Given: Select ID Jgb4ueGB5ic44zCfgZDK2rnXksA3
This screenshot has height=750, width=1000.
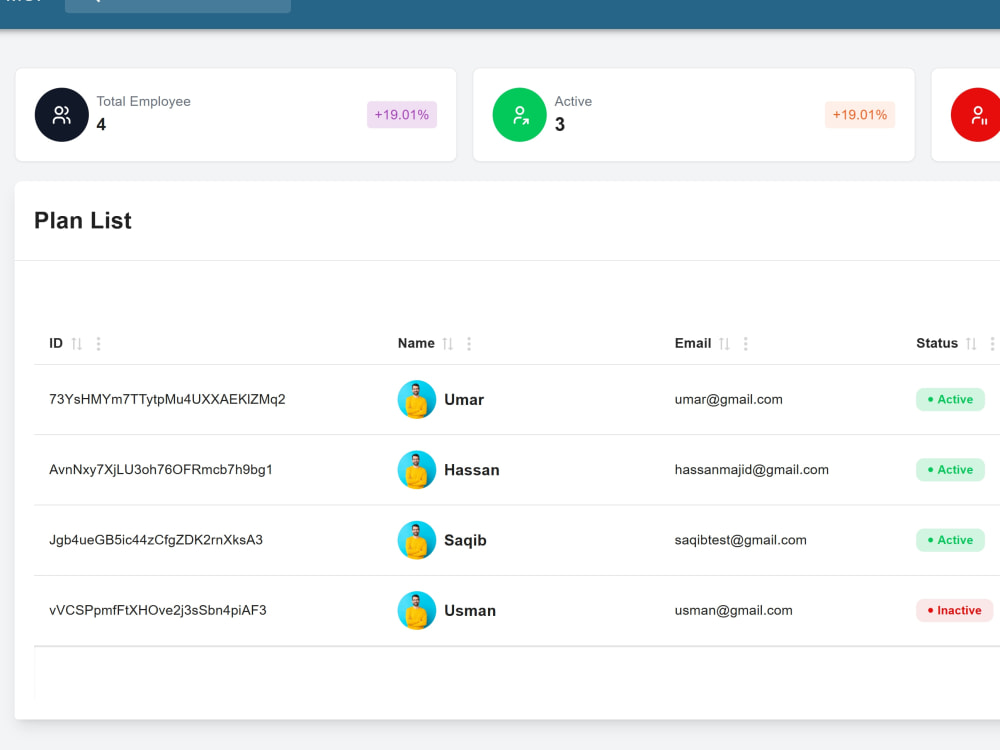Looking at the screenshot, I should [x=156, y=540].
